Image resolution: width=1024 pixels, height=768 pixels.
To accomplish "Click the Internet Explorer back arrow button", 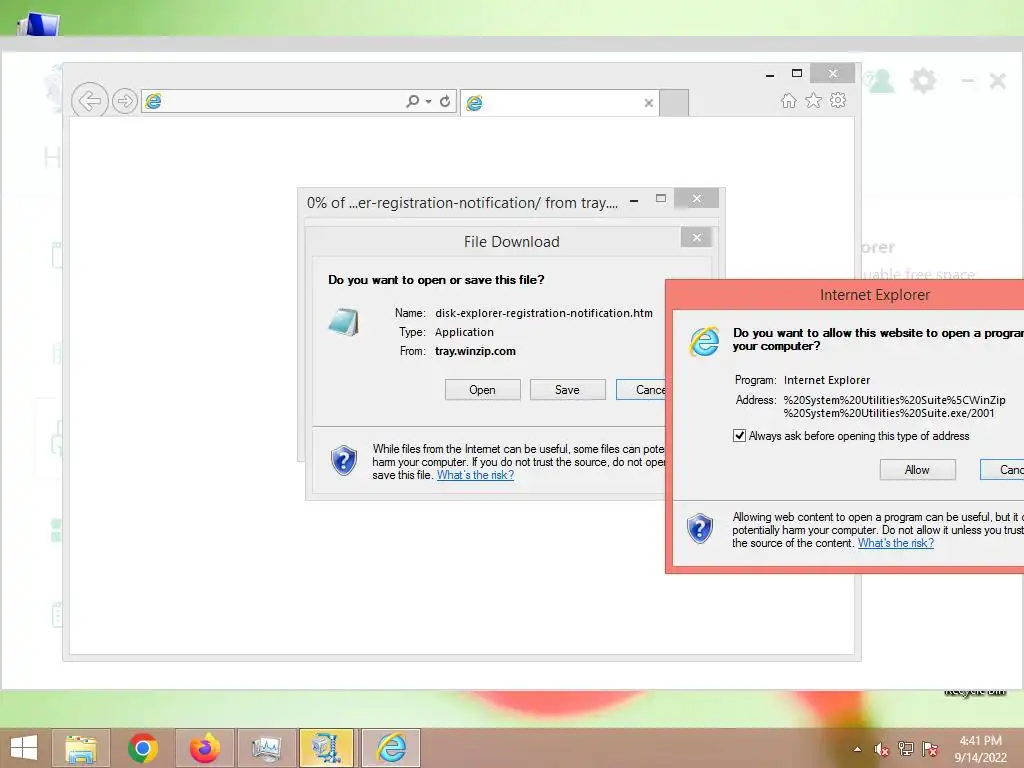I will pos(89,101).
